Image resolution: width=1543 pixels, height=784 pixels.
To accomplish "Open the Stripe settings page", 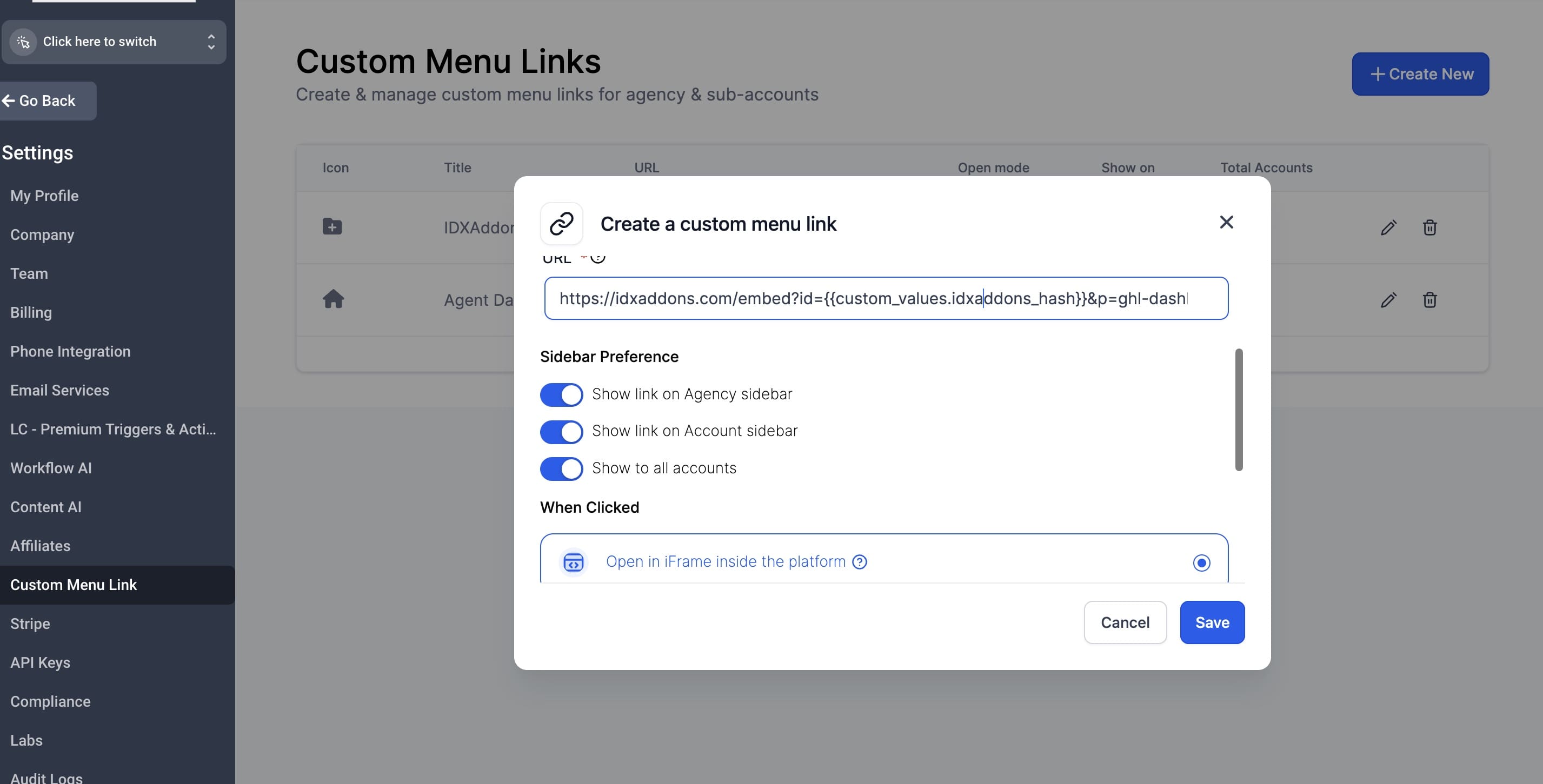I will click(30, 624).
